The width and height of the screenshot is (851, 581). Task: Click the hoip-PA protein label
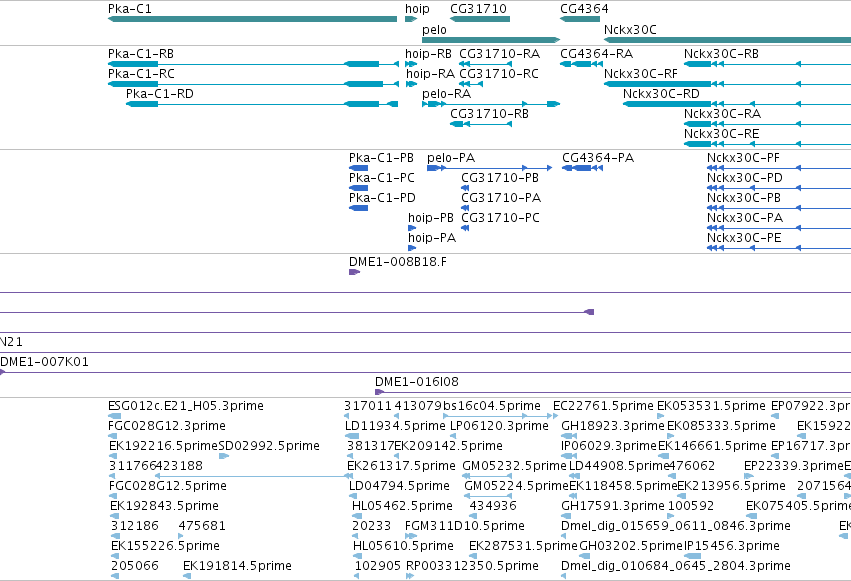pyautogui.click(x=432, y=238)
